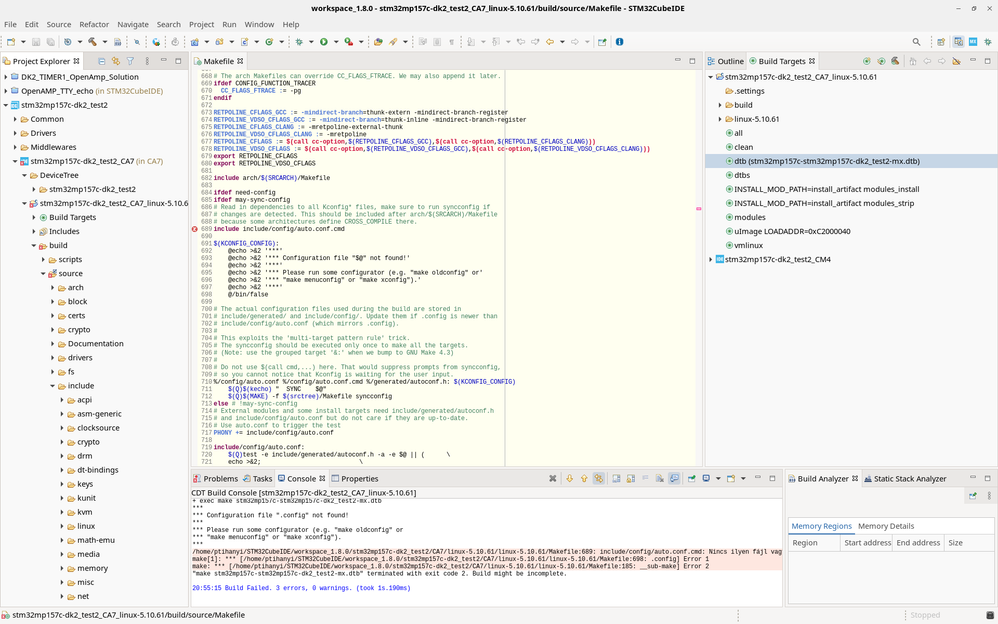Expand stm32mp157c-dk2_test2_CM4 in Build Targets
998x624 pixels.
tap(711, 259)
